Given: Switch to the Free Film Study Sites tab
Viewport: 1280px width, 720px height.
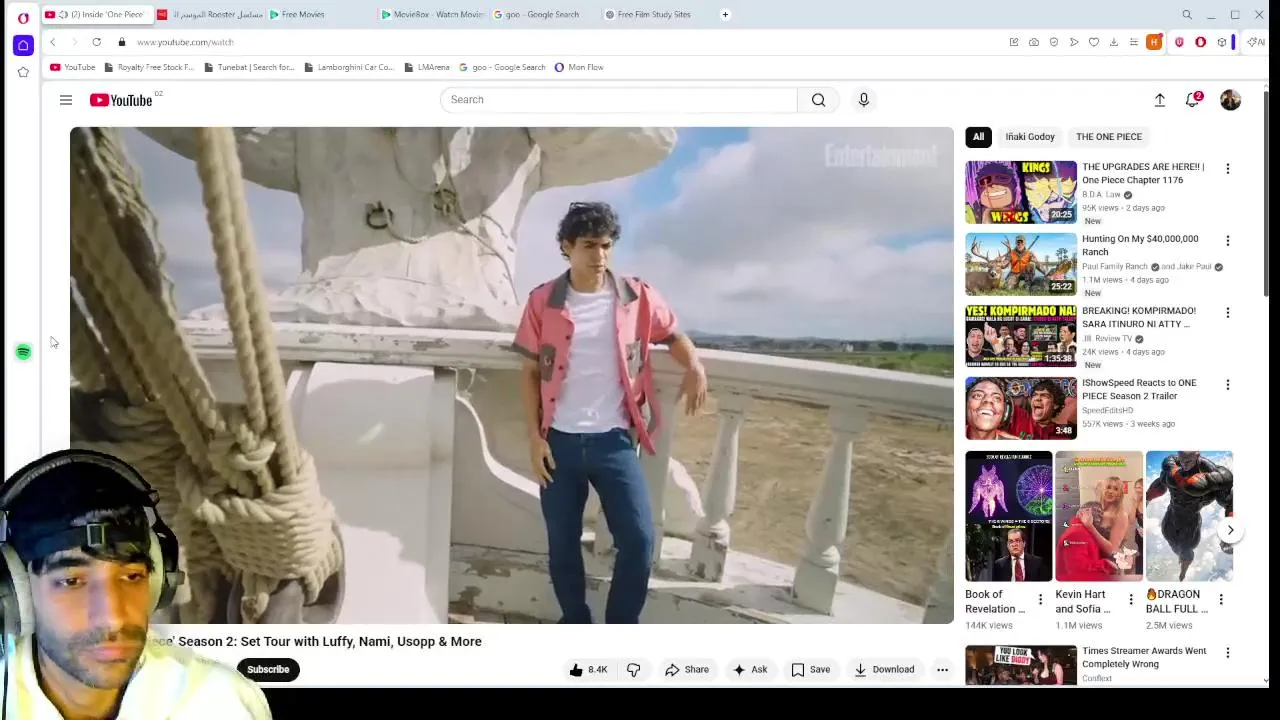Looking at the screenshot, I should pos(656,15).
